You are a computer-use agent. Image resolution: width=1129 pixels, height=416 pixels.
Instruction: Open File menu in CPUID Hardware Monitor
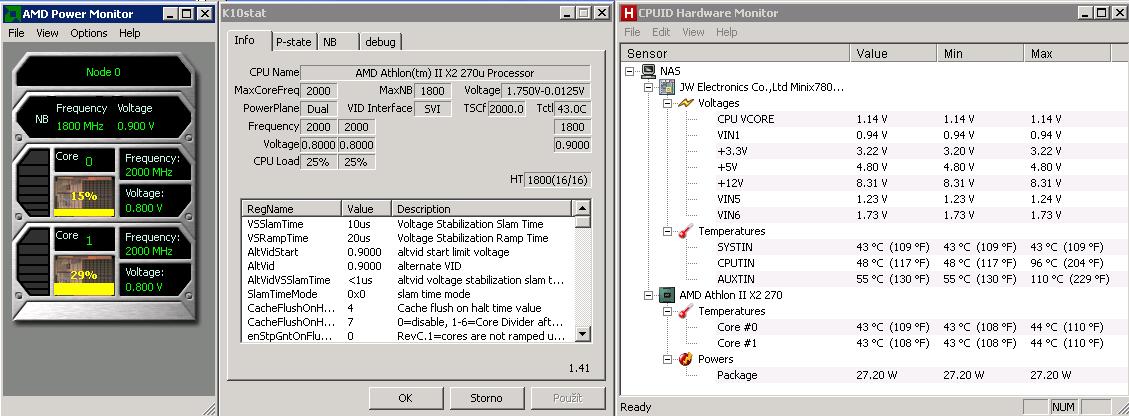[632, 32]
